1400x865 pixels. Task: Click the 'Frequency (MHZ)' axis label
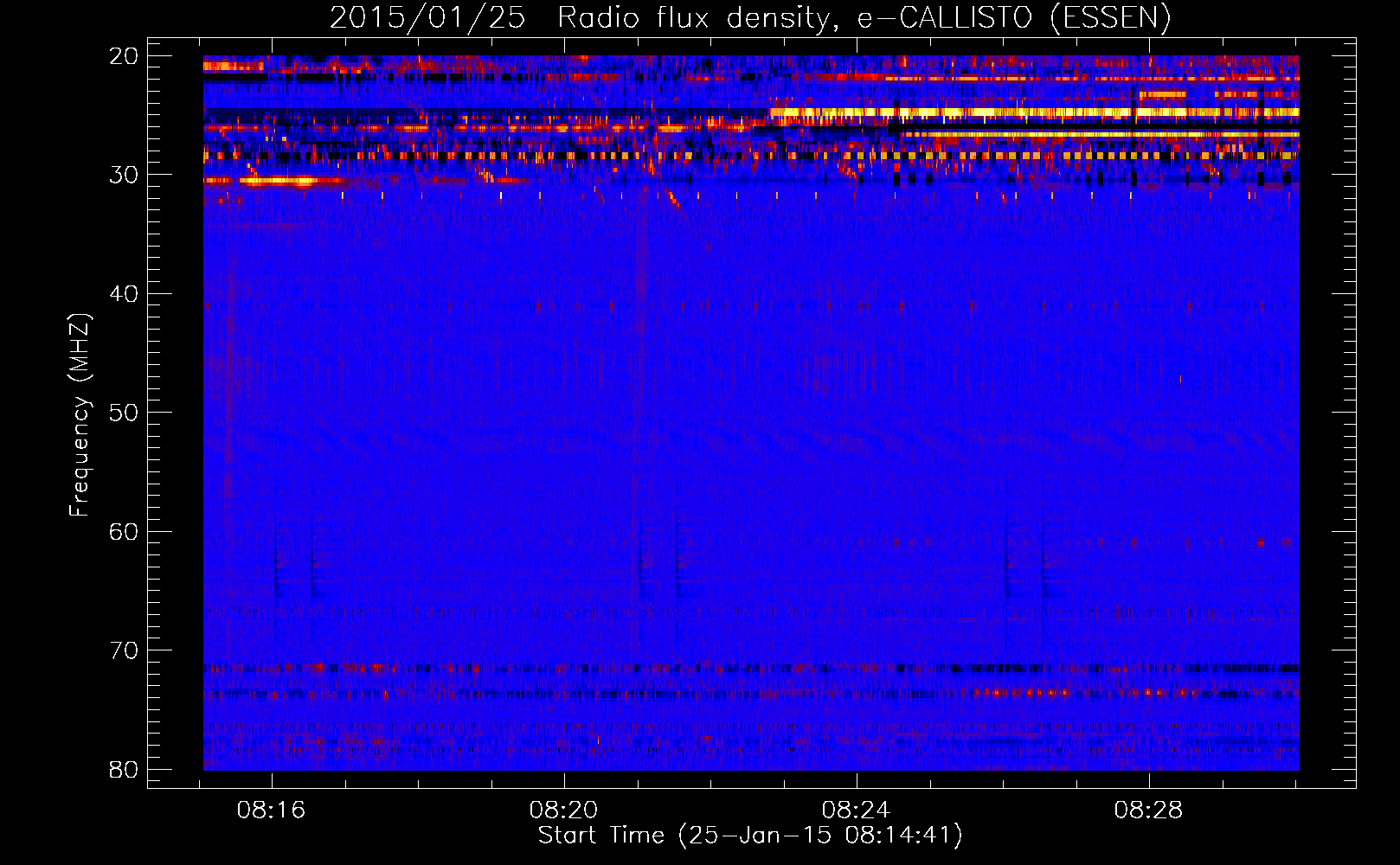tap(80, 415)
